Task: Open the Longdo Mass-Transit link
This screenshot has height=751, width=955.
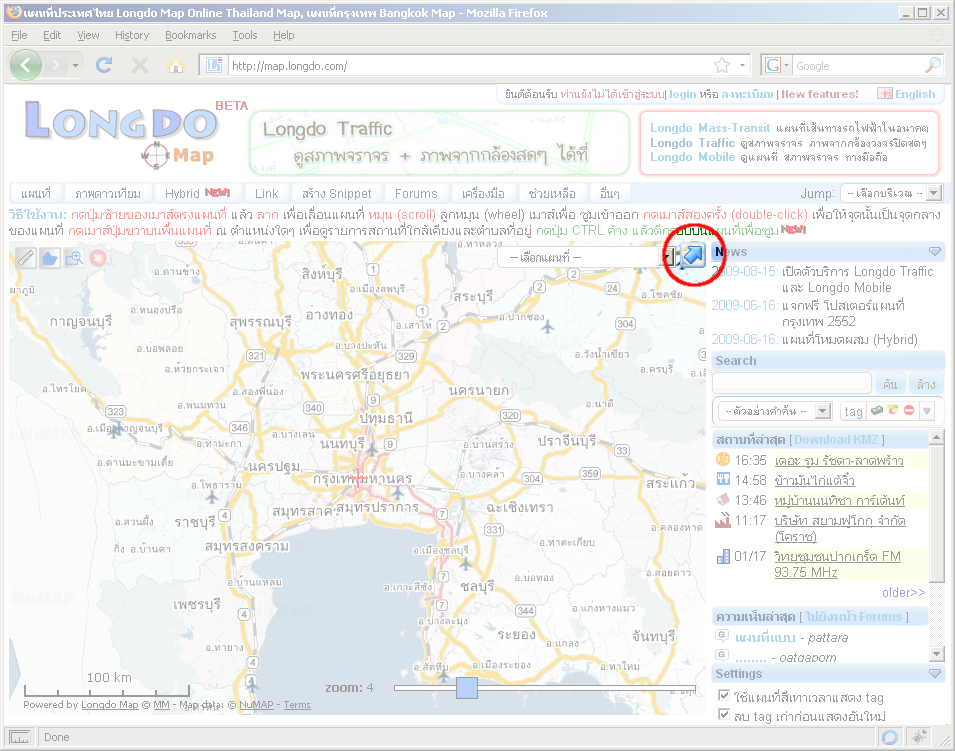Action: (710, 127)
